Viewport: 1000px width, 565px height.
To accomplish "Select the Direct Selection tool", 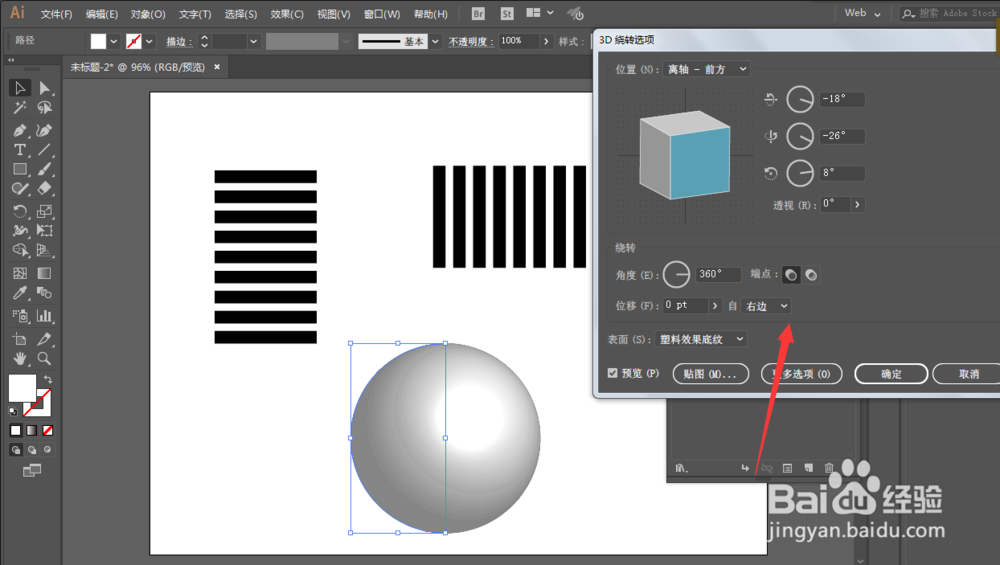I will click(x=44, y=88).
